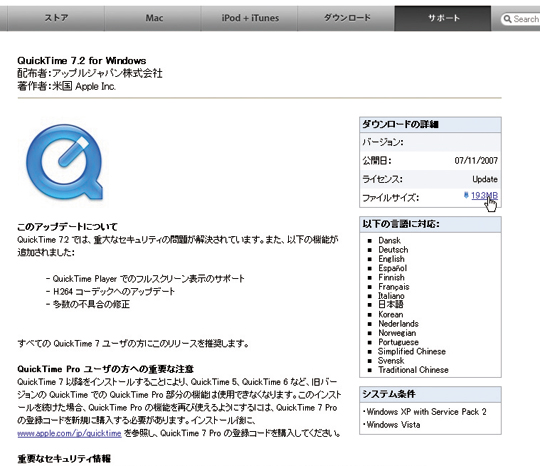Click the Update license value
Screen dimensions: 540x466
(485, 179)
